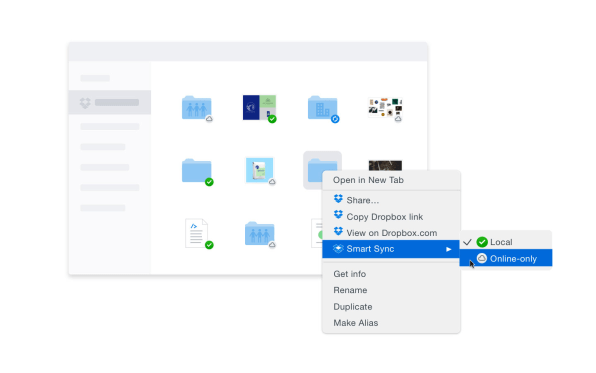Click the Smart Sync submenu arrow
Screen dimensions: 596x373
tap(449, 249)
